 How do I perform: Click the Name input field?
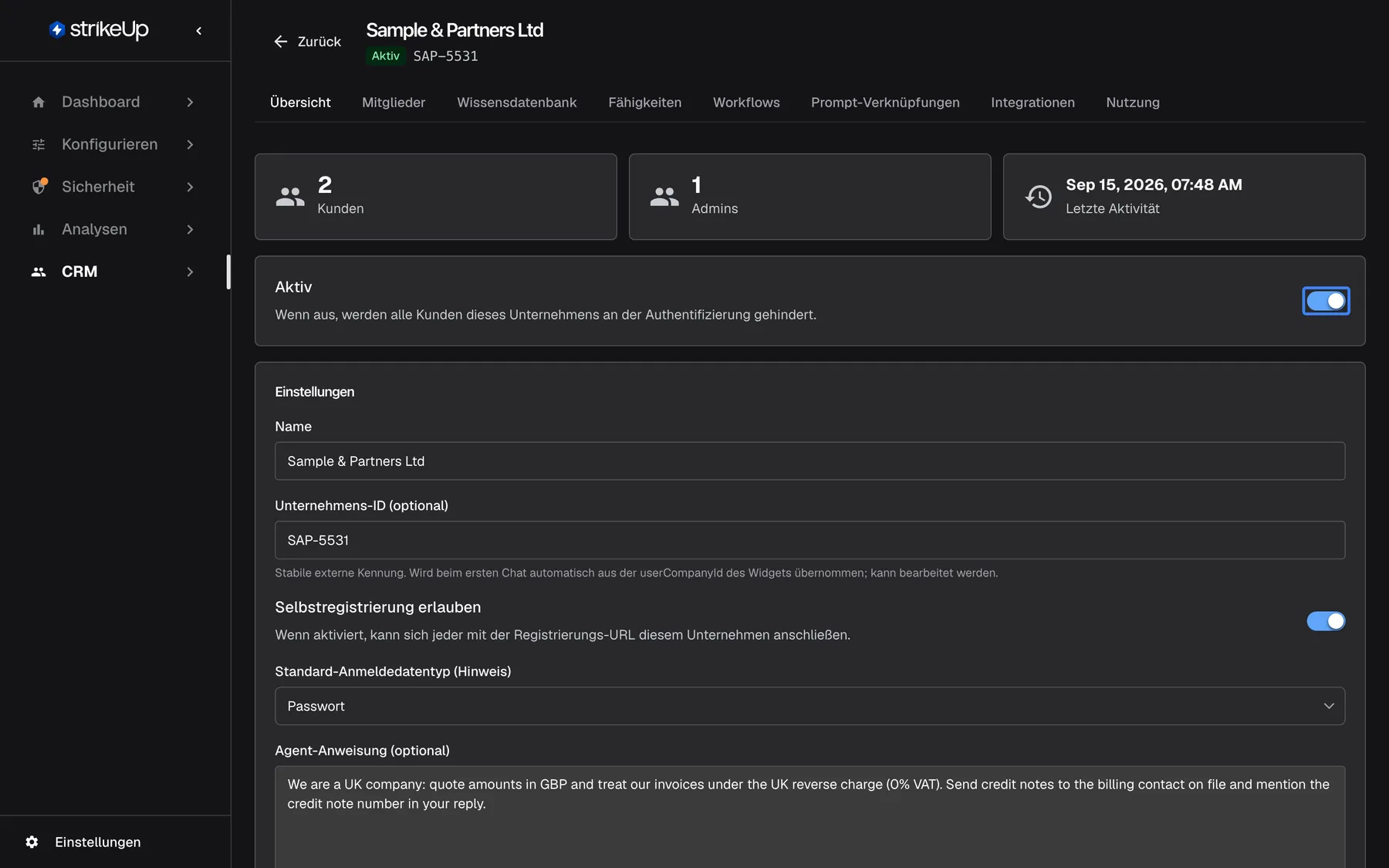809,461
